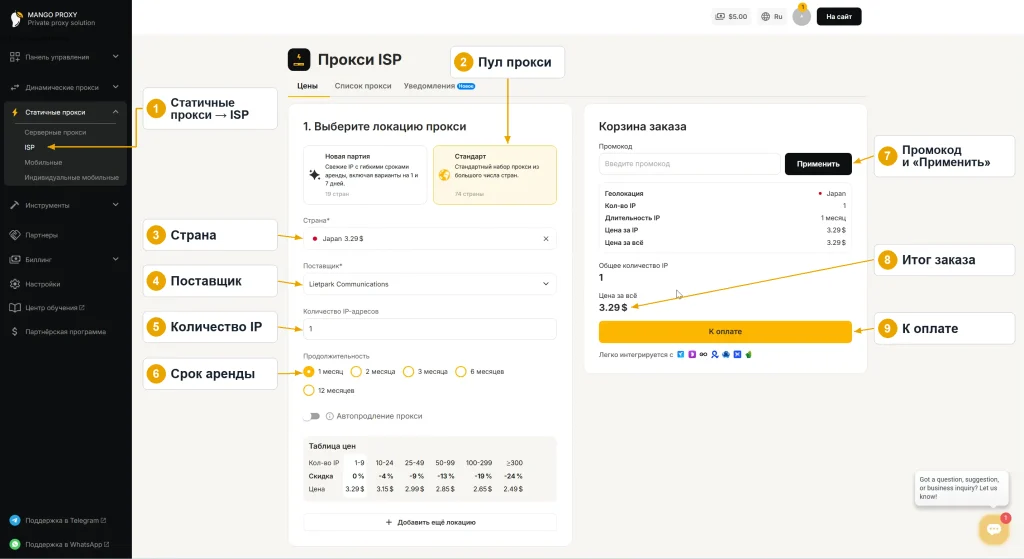Choose the Стандарт proxy pool card
This screenshot has height=559, width=1024.
(x=495, y=175)
